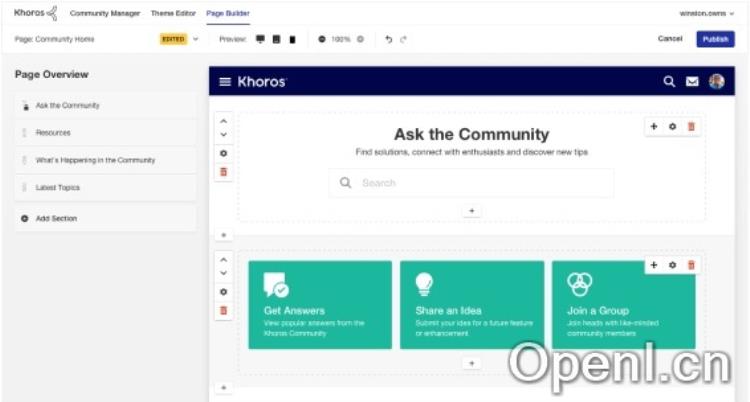Delete the cards section

pyautogui.click(x=223, y=310)
